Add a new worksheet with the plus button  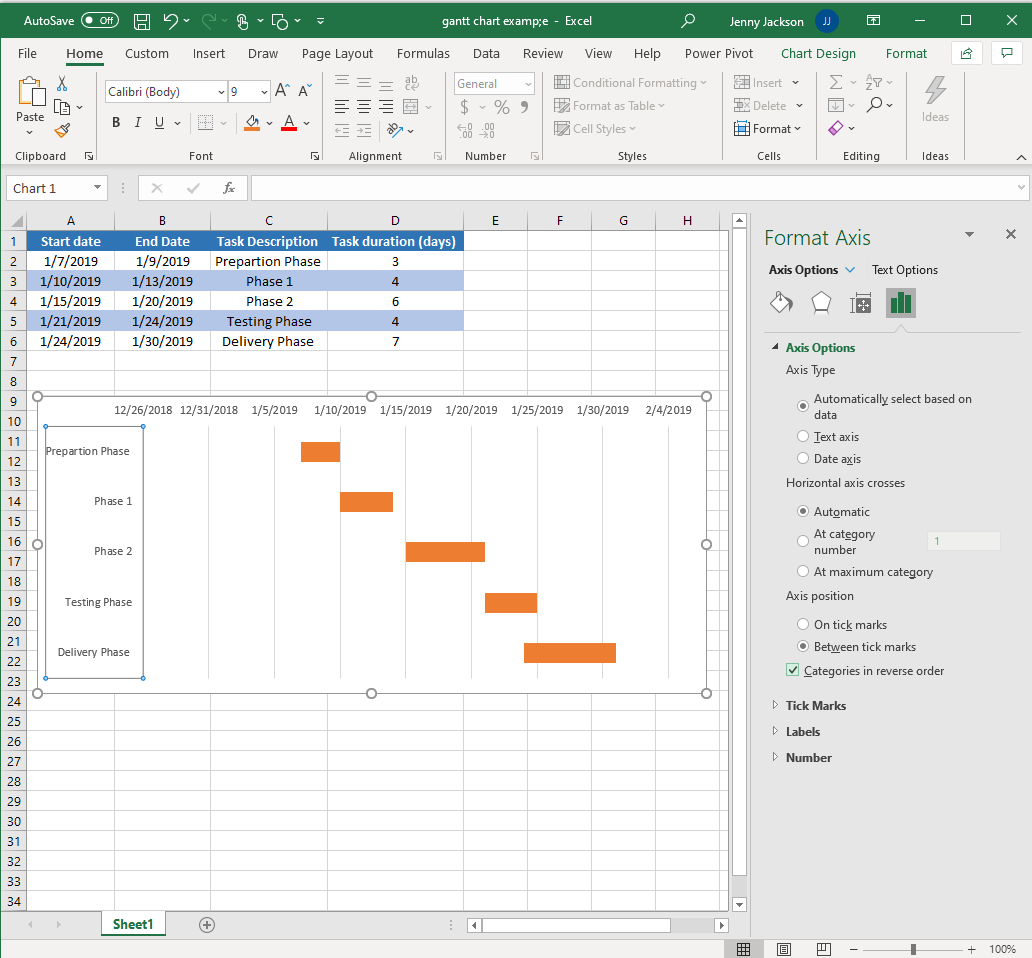pyautogui.click(x=206, y=925)
